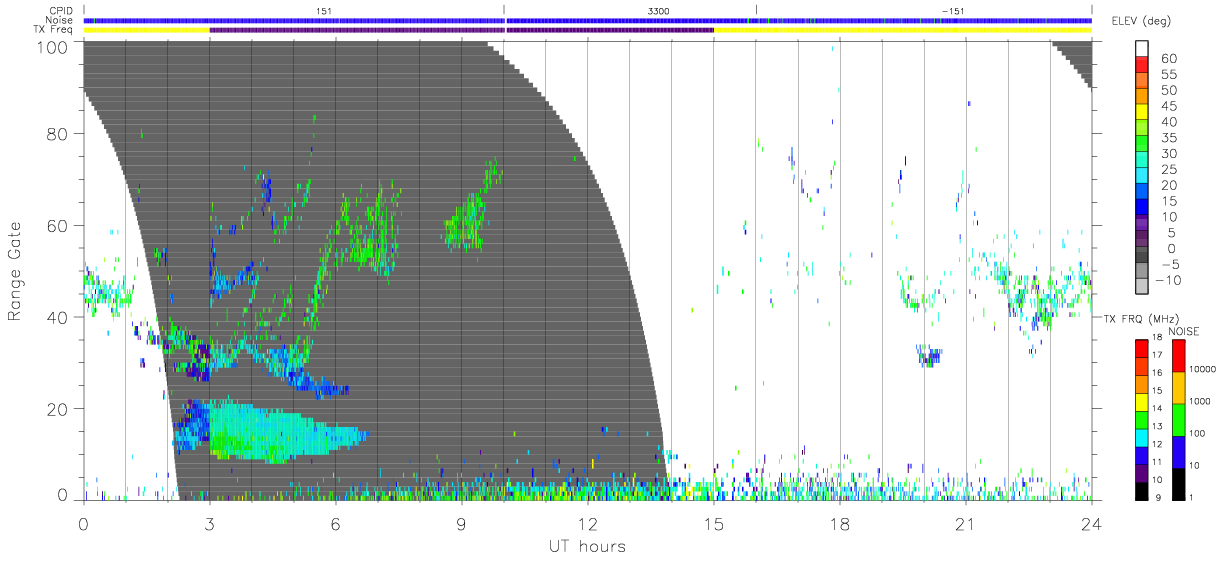Click the '21' tick label on UT hours axis

pyautogui.click(x=966, y=523)
